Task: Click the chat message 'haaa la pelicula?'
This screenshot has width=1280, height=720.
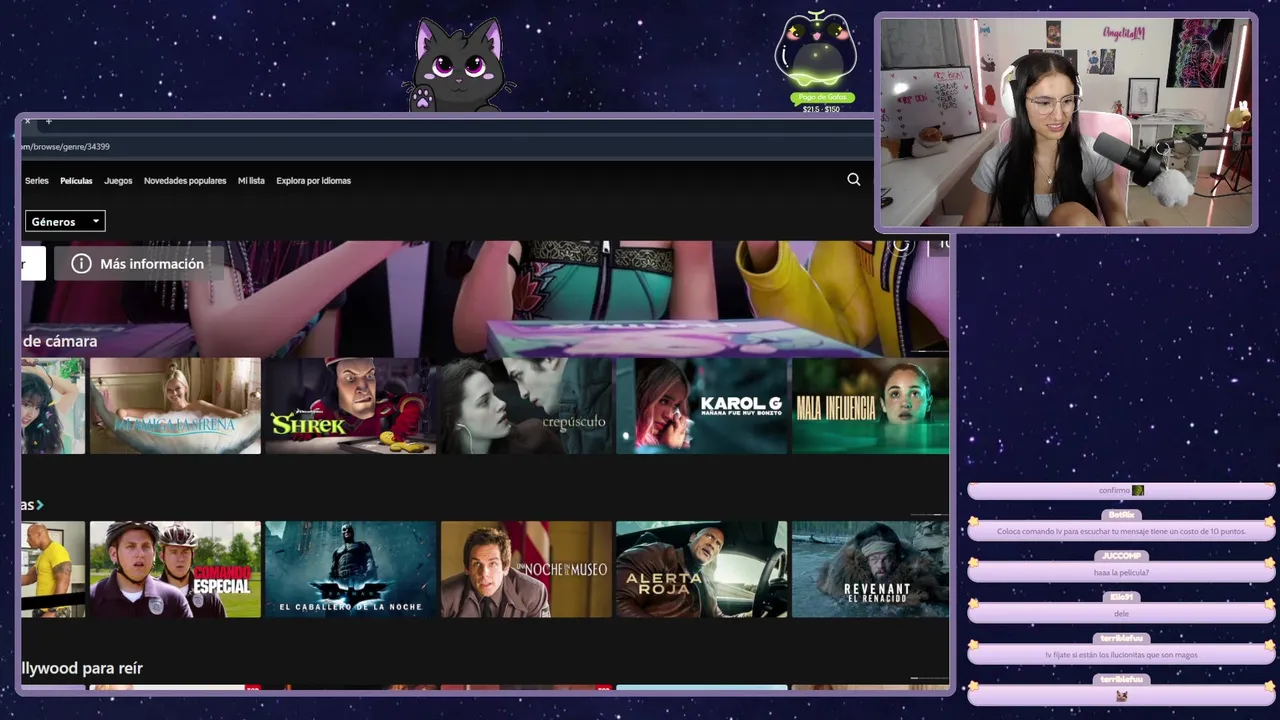Action: pos(1121,573)
